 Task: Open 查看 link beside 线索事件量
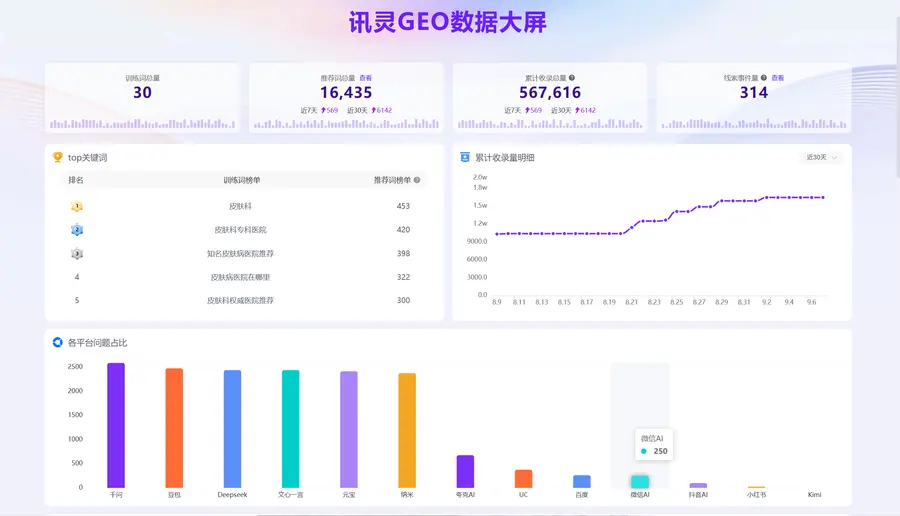[x=778, y=78]
